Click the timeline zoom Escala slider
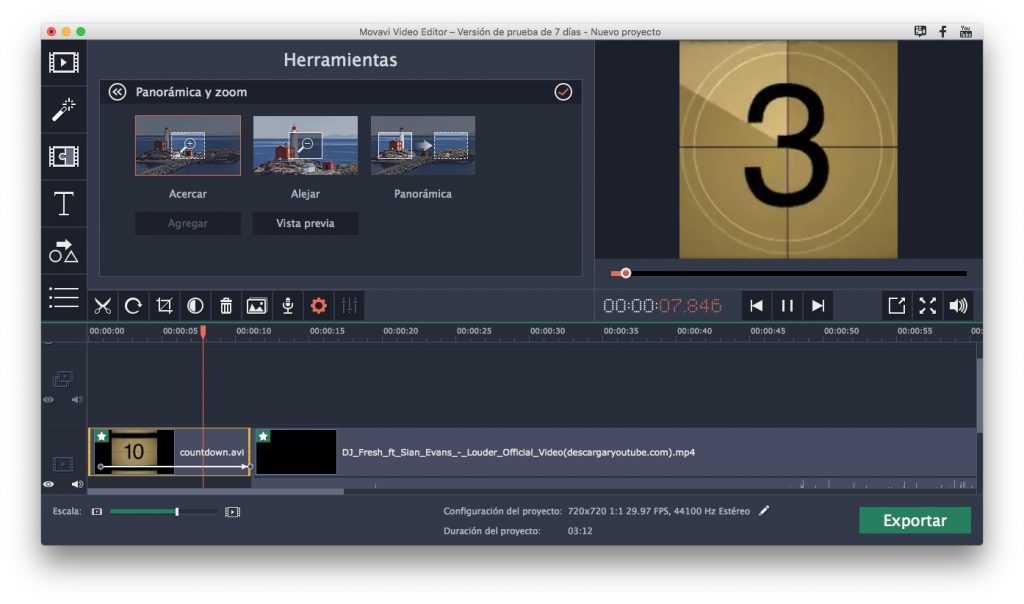This screenshot has height=604, width=1024. [x=163, y=512]
